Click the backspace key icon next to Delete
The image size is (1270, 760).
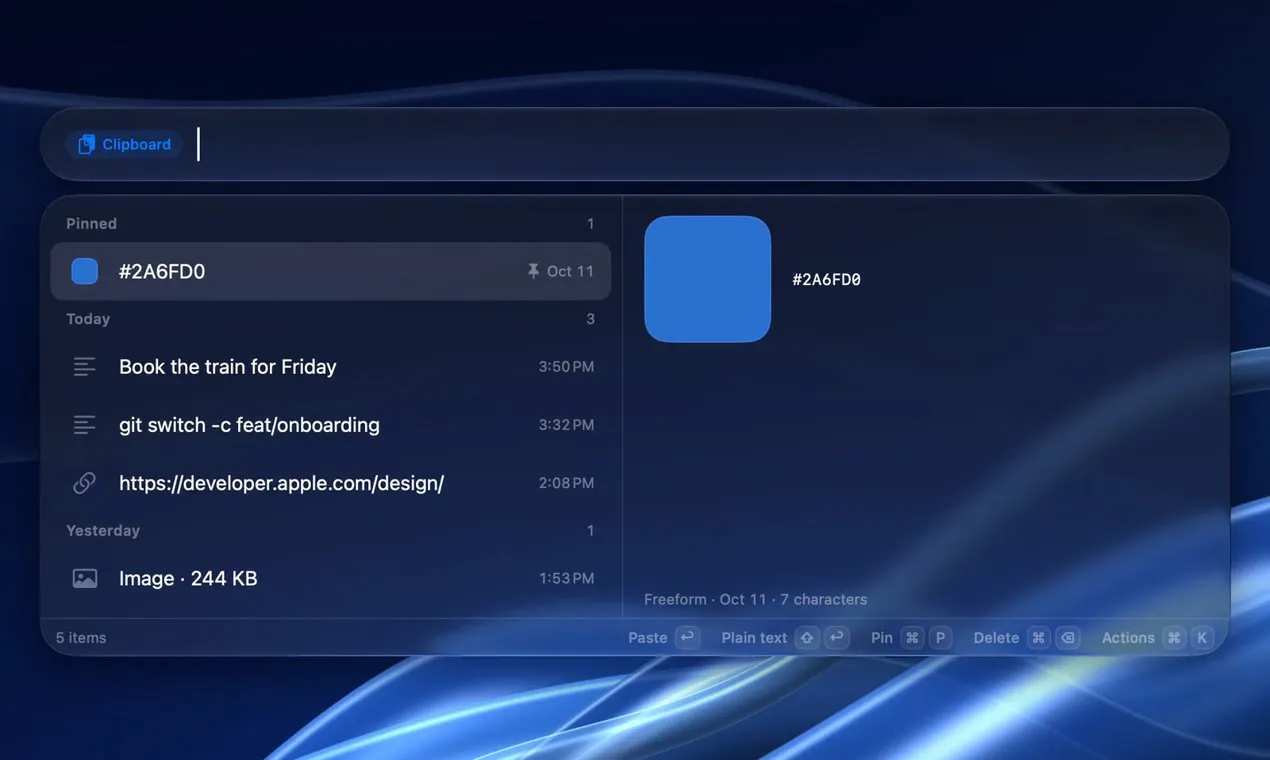(1068, 637)
